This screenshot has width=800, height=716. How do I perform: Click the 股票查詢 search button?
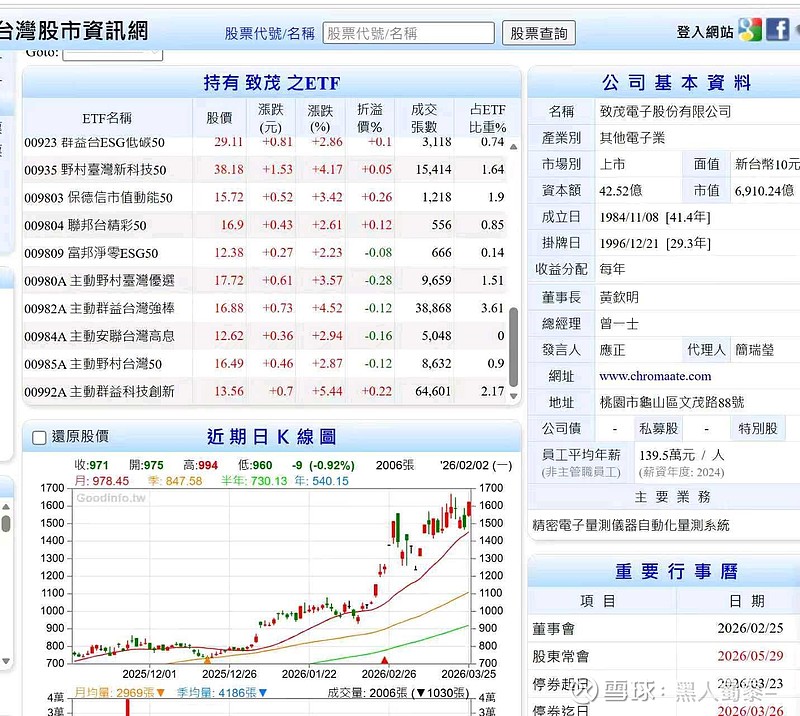coord(539,33)
